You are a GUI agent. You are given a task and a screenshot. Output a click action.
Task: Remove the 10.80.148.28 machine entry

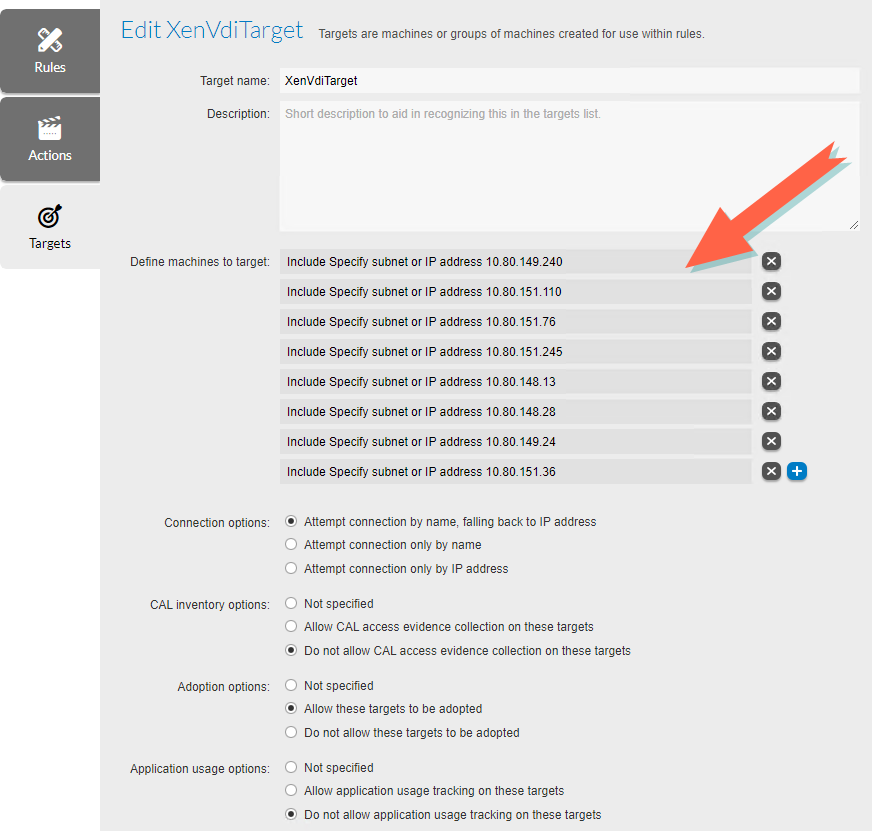pos(770,410)
